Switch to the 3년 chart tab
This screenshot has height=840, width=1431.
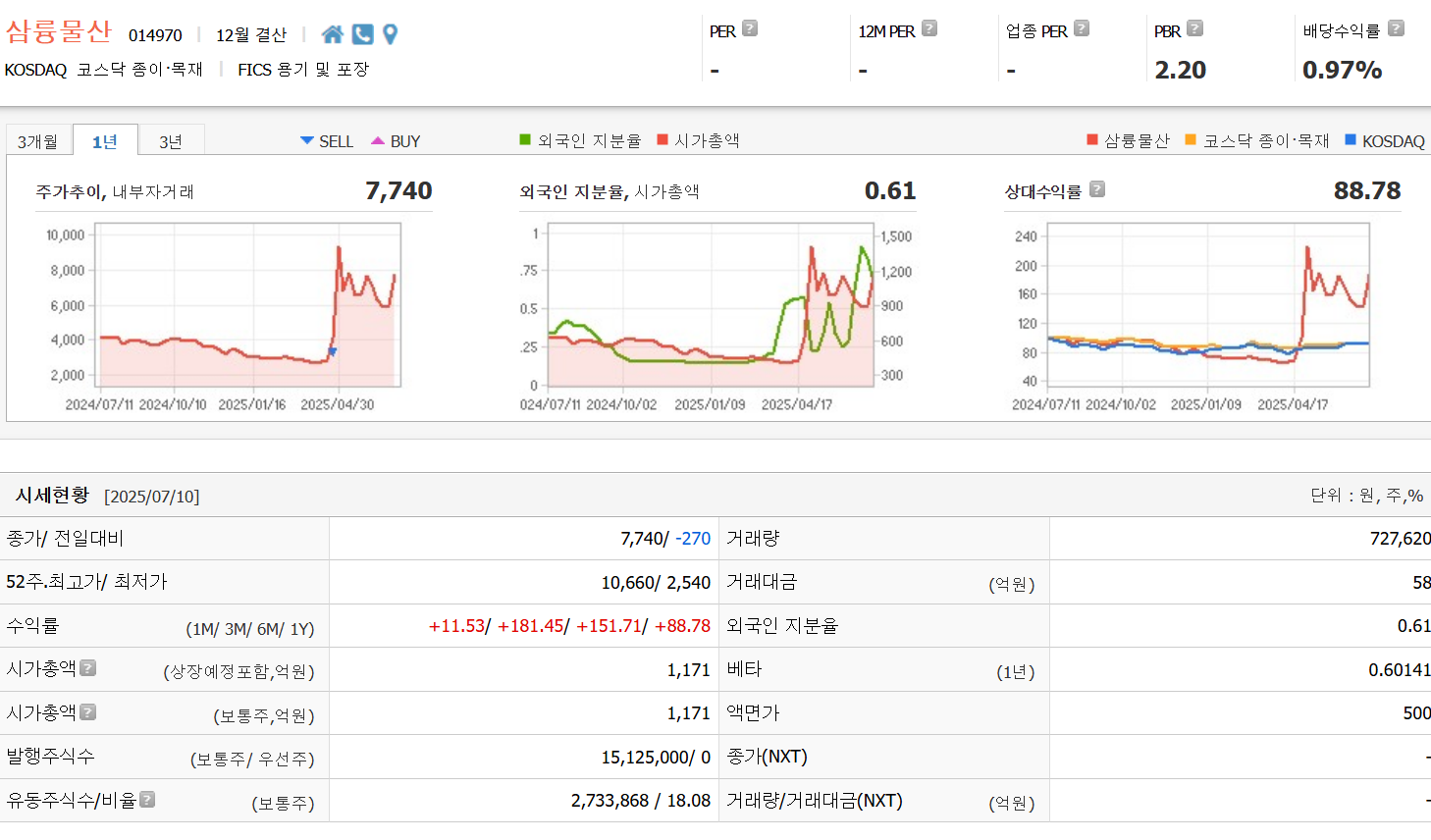pyautogui.click(x=171, y=141)
